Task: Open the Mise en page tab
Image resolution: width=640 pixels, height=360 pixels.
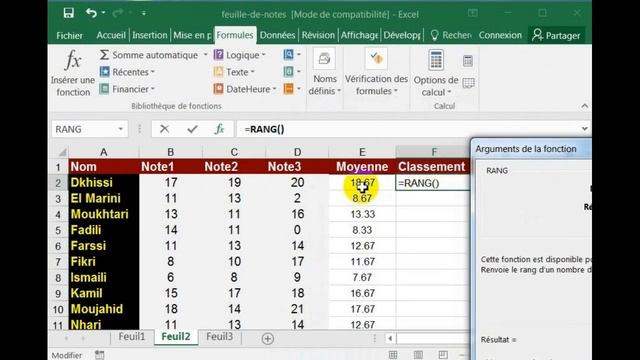Action: (x=192, y=36)
